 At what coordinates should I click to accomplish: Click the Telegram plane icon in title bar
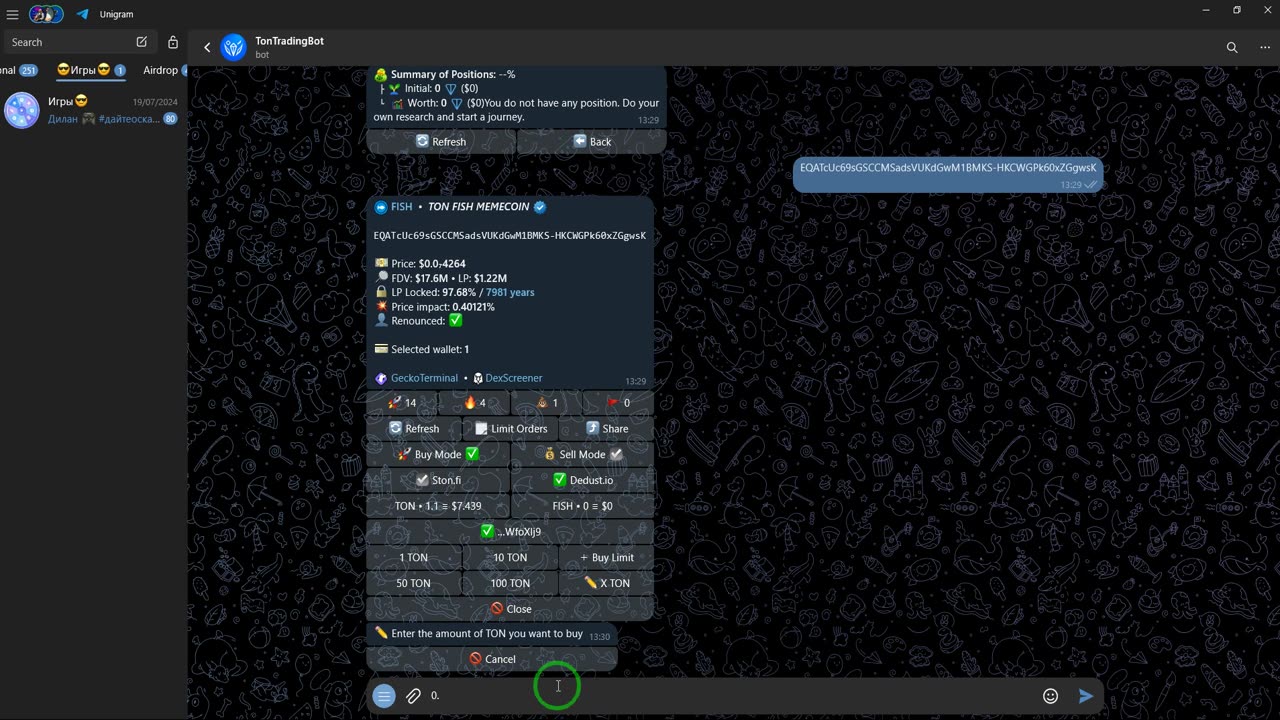point(82,14)
